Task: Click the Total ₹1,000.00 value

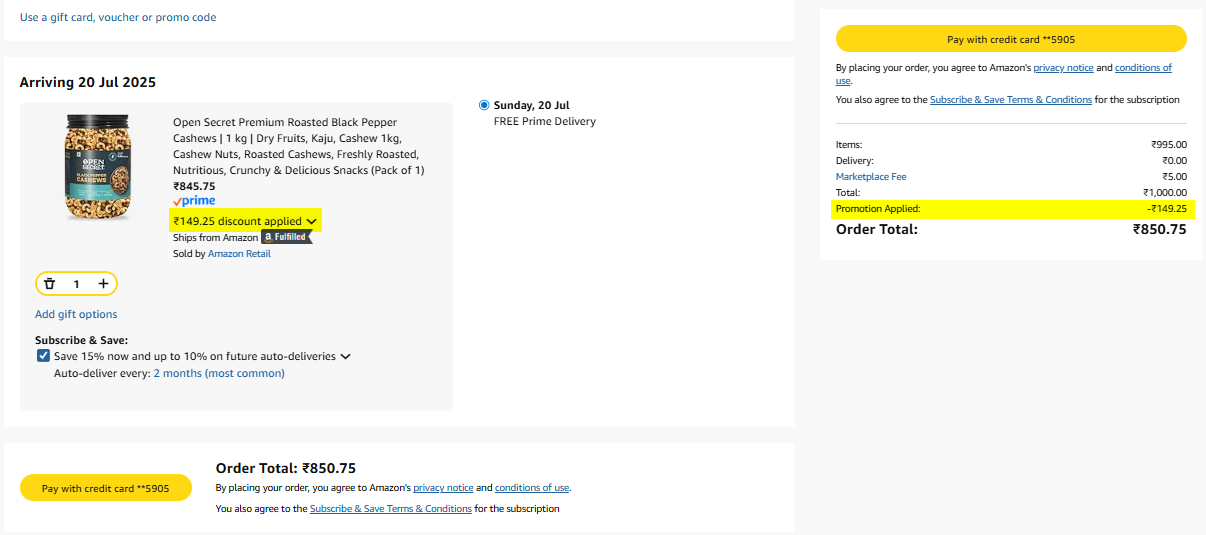Action: [x=1165, y=192]
